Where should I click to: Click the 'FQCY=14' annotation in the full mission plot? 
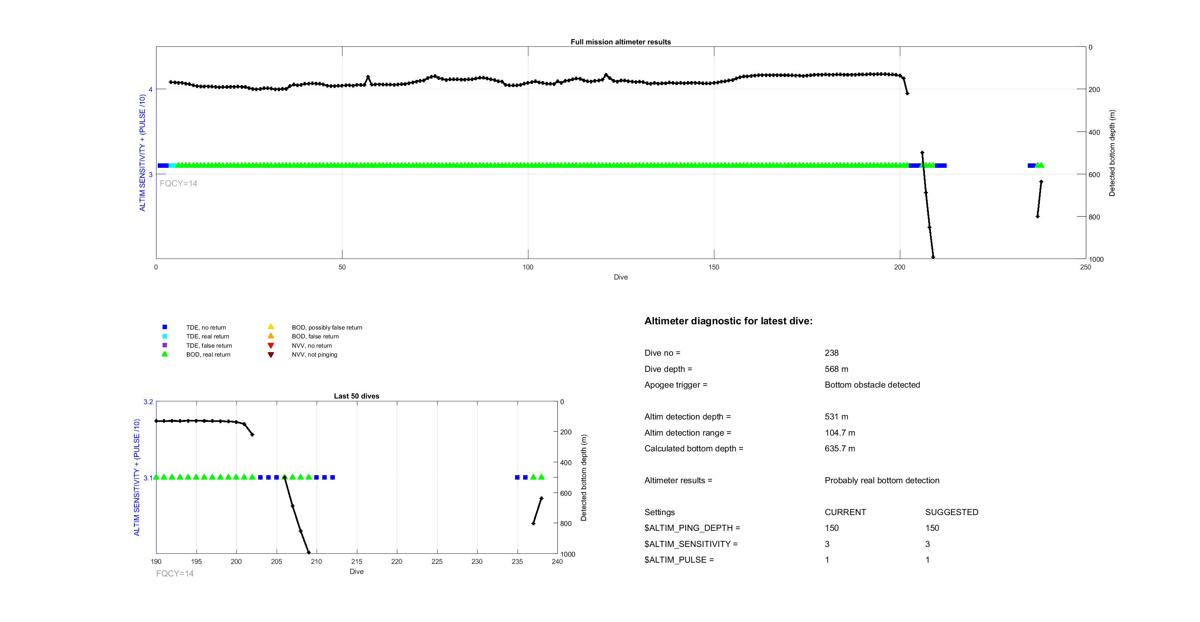coord(178,183)
